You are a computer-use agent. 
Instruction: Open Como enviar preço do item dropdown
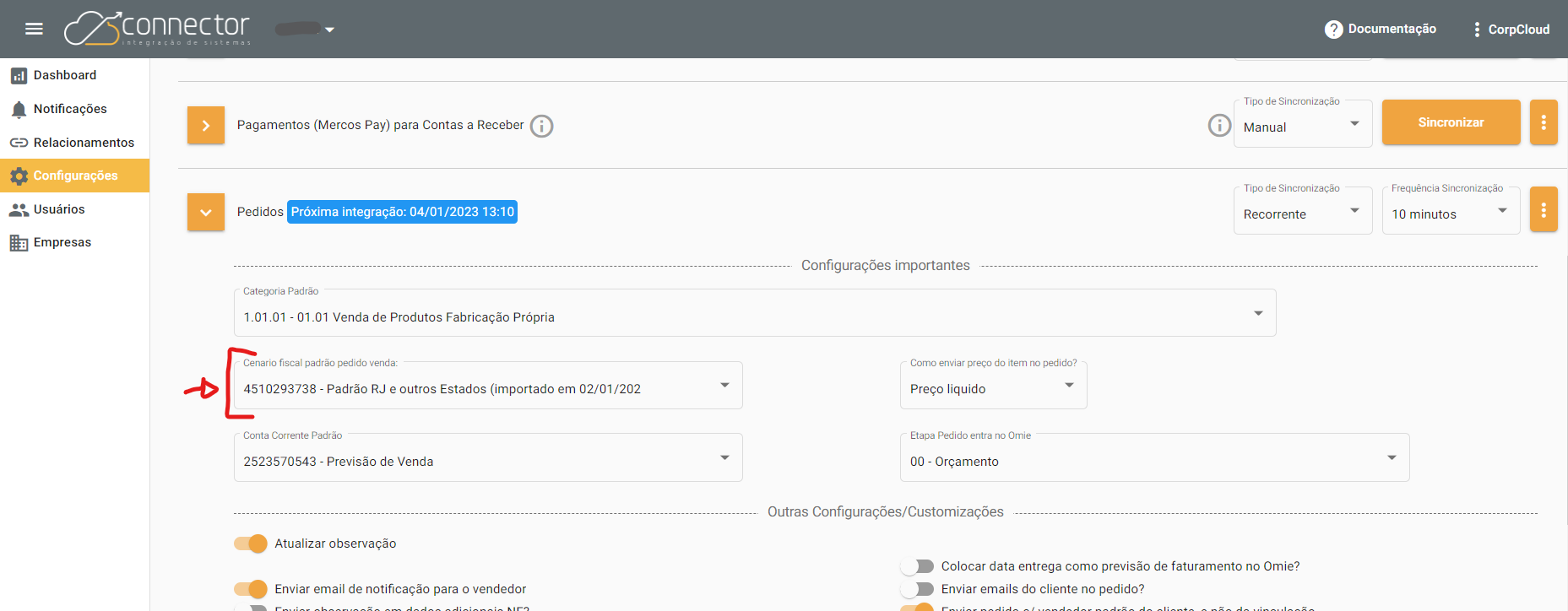tap(993, 386)
